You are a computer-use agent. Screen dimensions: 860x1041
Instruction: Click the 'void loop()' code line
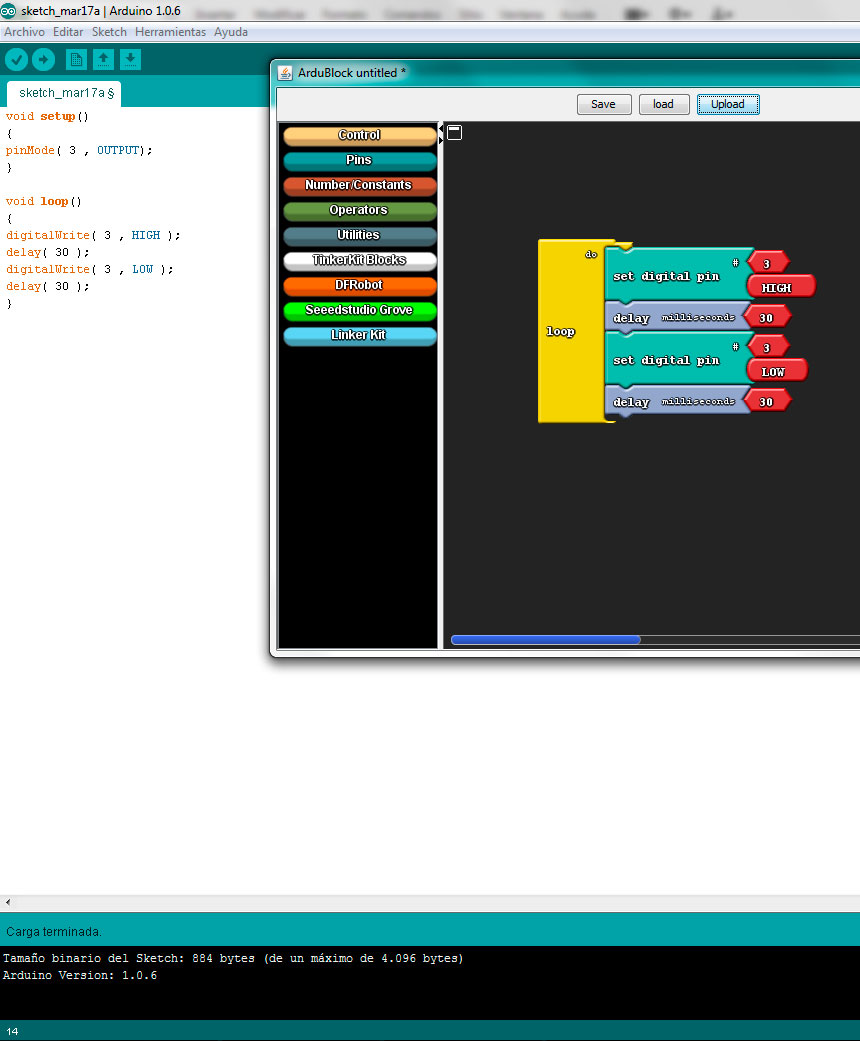coord(44,201)
